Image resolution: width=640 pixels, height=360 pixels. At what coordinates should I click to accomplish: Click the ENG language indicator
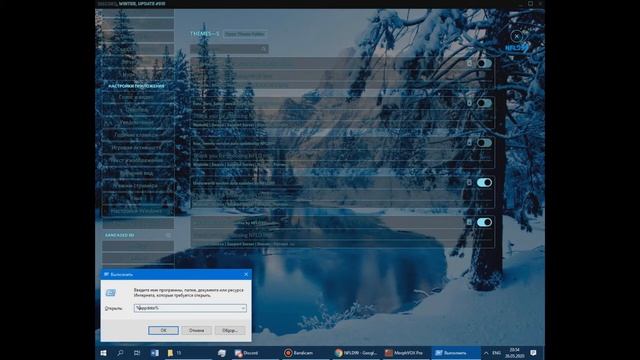pyautogui.click(x=496, y=353)
